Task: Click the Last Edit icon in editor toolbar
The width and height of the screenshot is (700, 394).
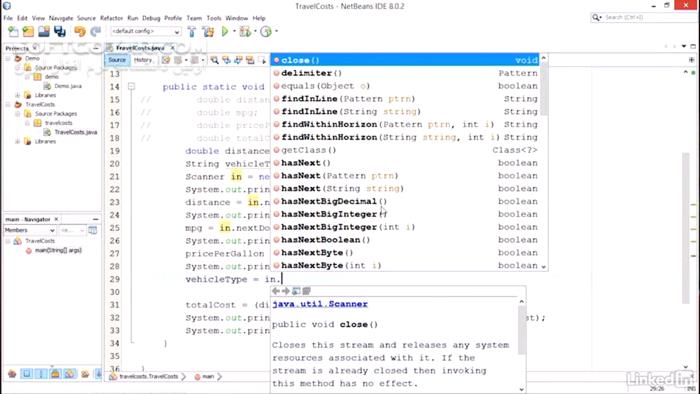Action: (x=166, y=60)
